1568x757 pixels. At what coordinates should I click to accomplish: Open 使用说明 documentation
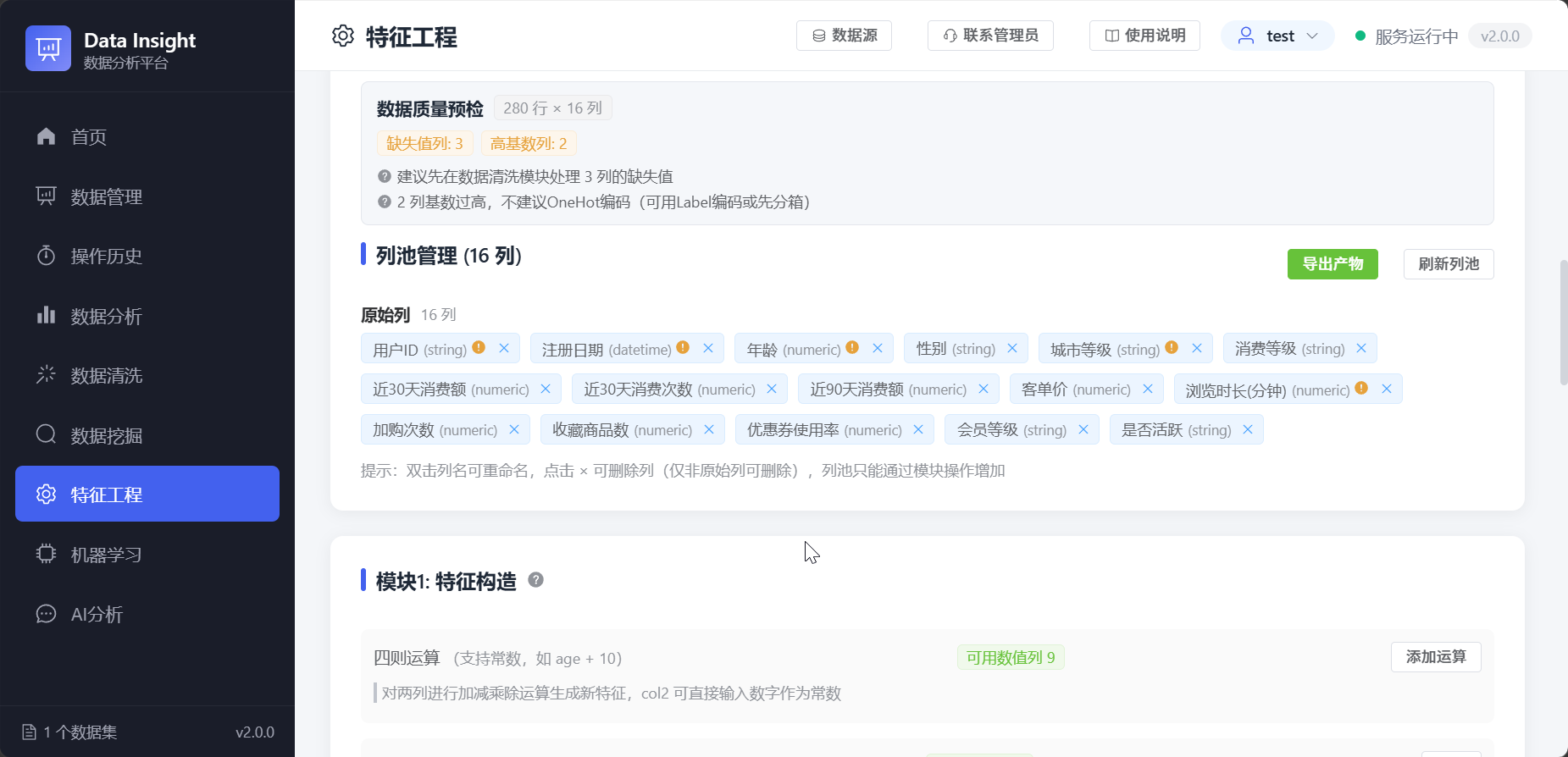[x=1144, y=36]
